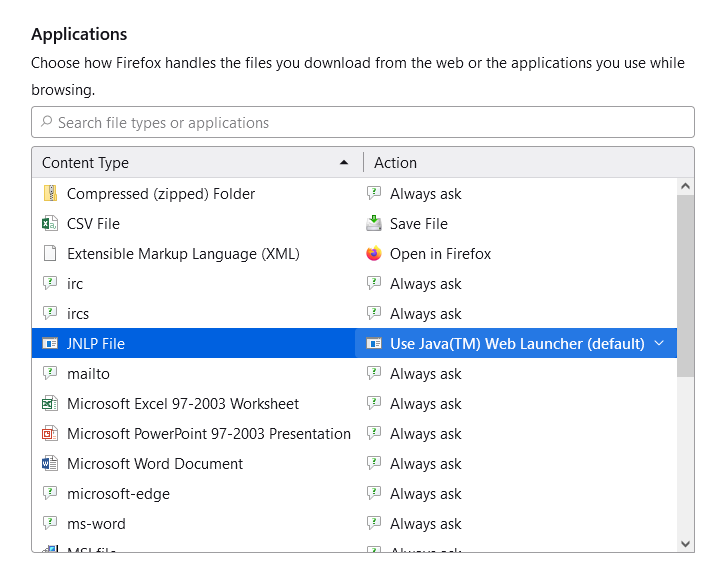The height and width of the screenshot is (568, 715).
Task: Select the Microsoft Word Document row
Action: point(354,464)
